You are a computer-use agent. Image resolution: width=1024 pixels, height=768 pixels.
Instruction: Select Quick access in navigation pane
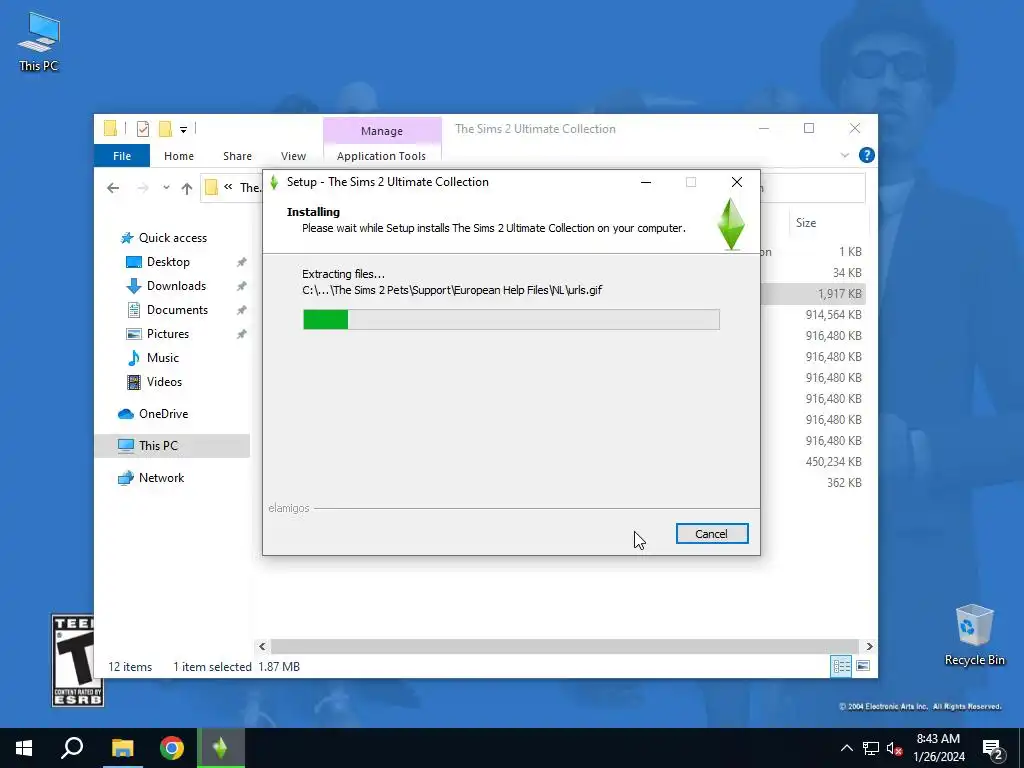pos(172,238)
